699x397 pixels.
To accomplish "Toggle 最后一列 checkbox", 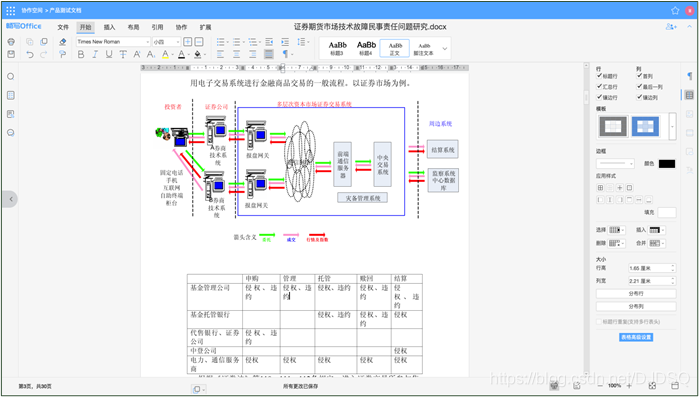I will 639,86.
